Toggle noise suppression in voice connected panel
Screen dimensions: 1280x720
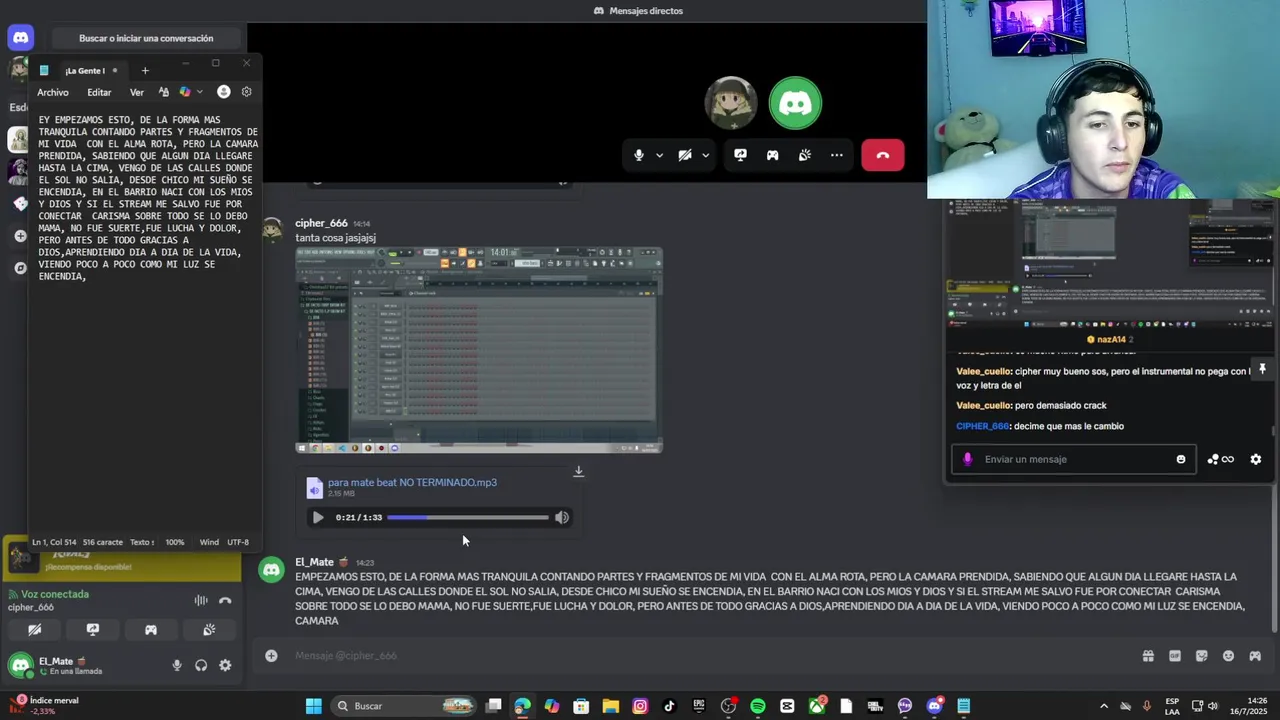201,600
